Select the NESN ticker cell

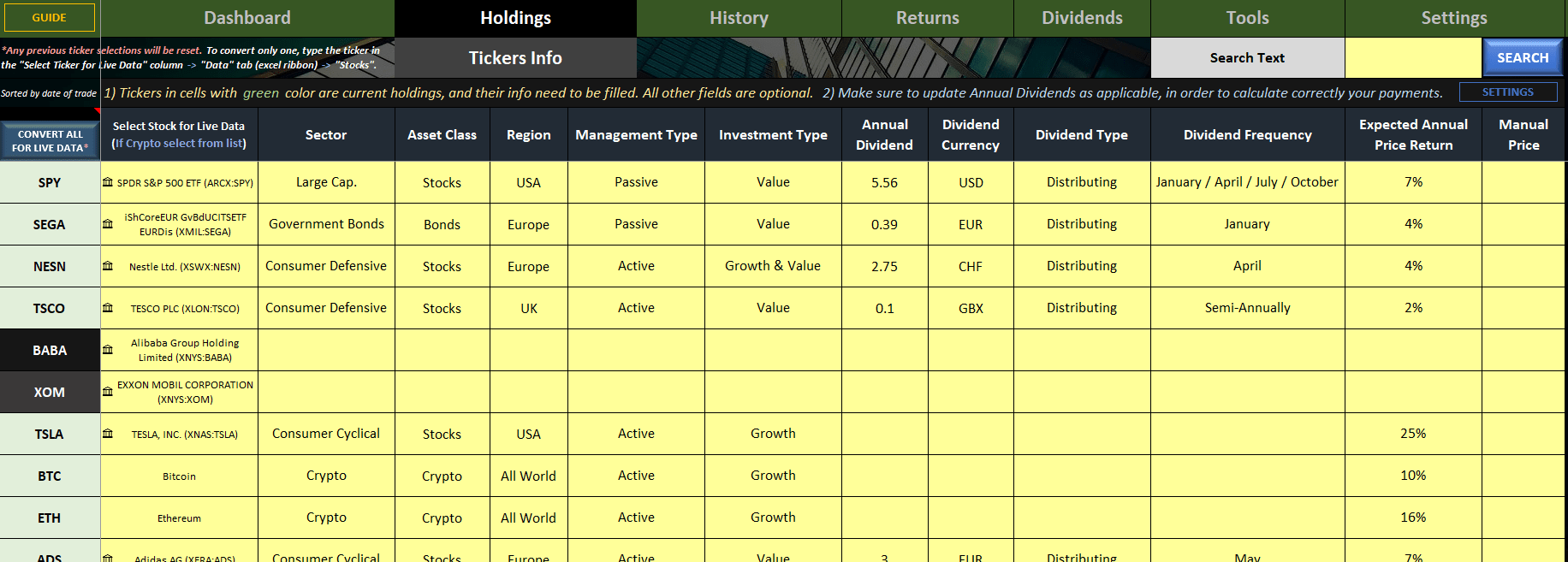pyautogui.click(x=50, y=266)
